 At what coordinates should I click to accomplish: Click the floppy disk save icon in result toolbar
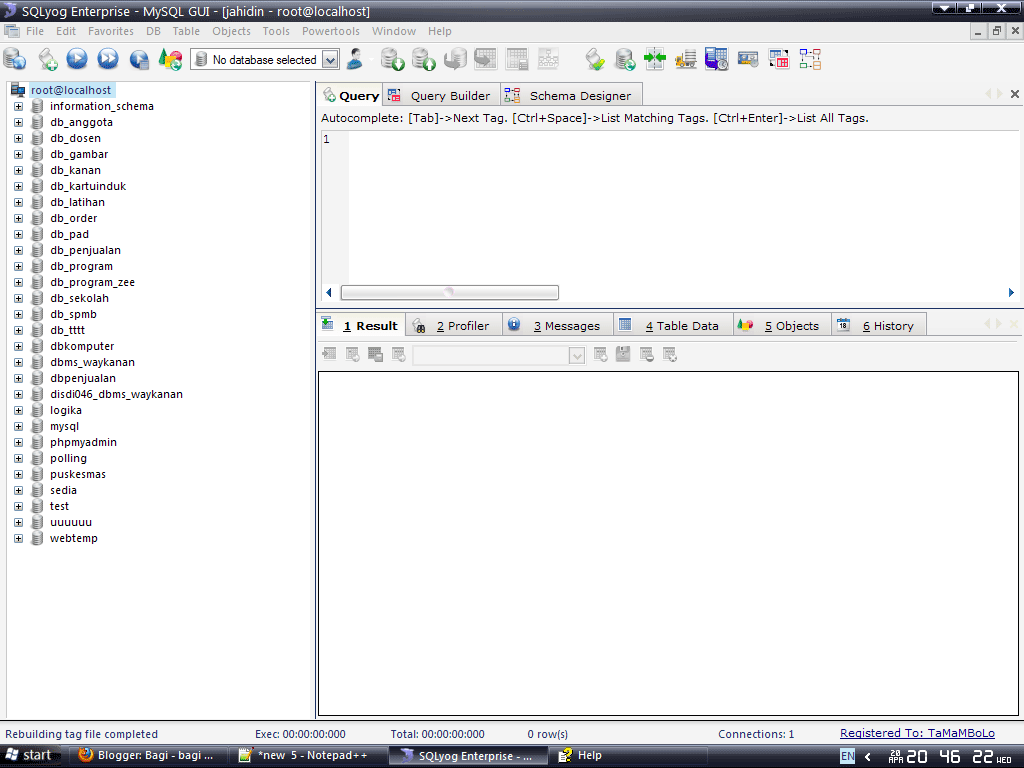pyautogui.click(x=623, y=354)
